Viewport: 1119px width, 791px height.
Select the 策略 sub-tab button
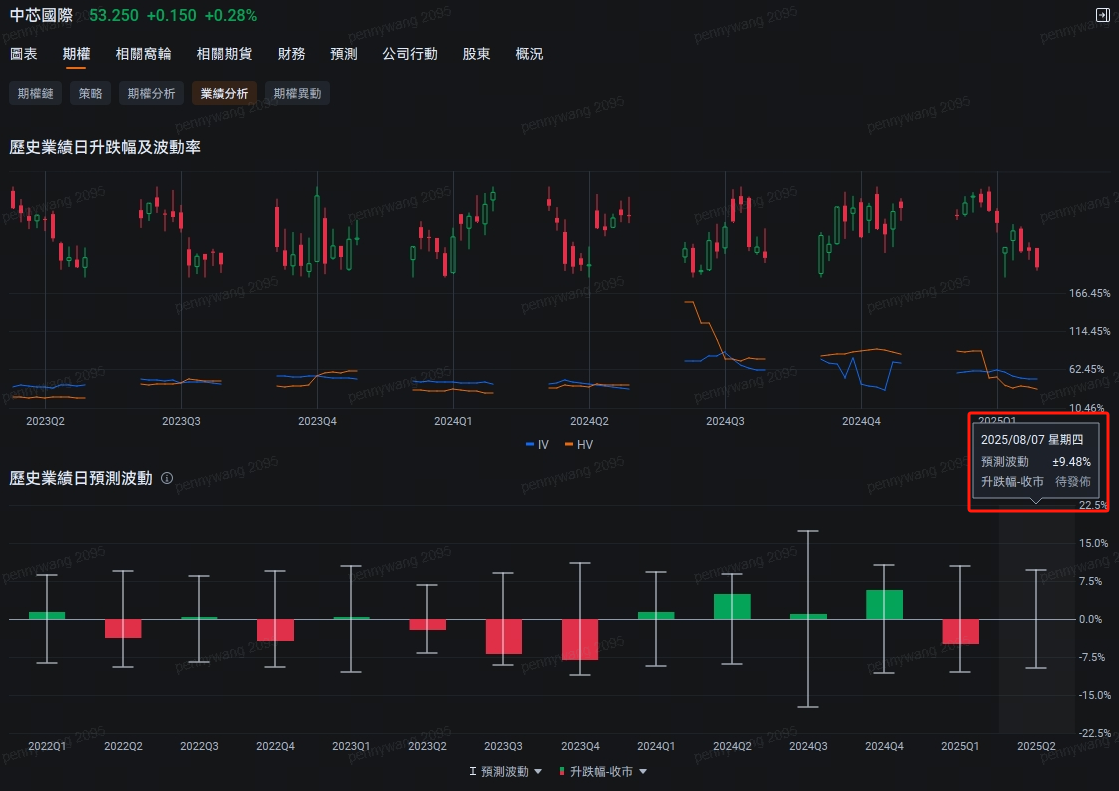(90, 93)
